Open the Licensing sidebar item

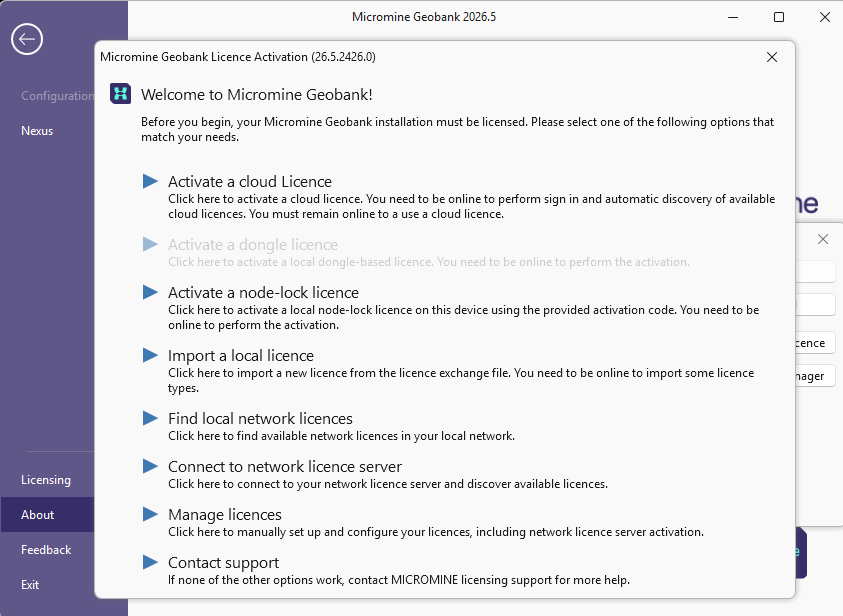[46, 479]
